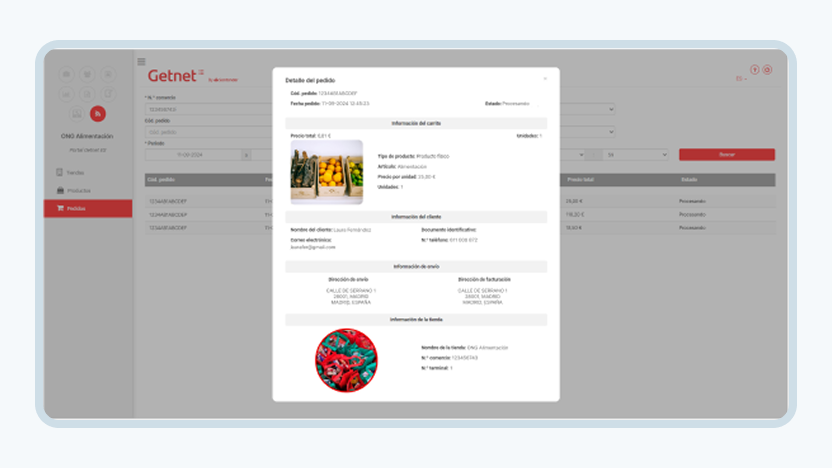This screenshot has height=468, width=832.
Task: Select the first order row 1234ABFABCDEF
Action: click(x=168, y=202)
